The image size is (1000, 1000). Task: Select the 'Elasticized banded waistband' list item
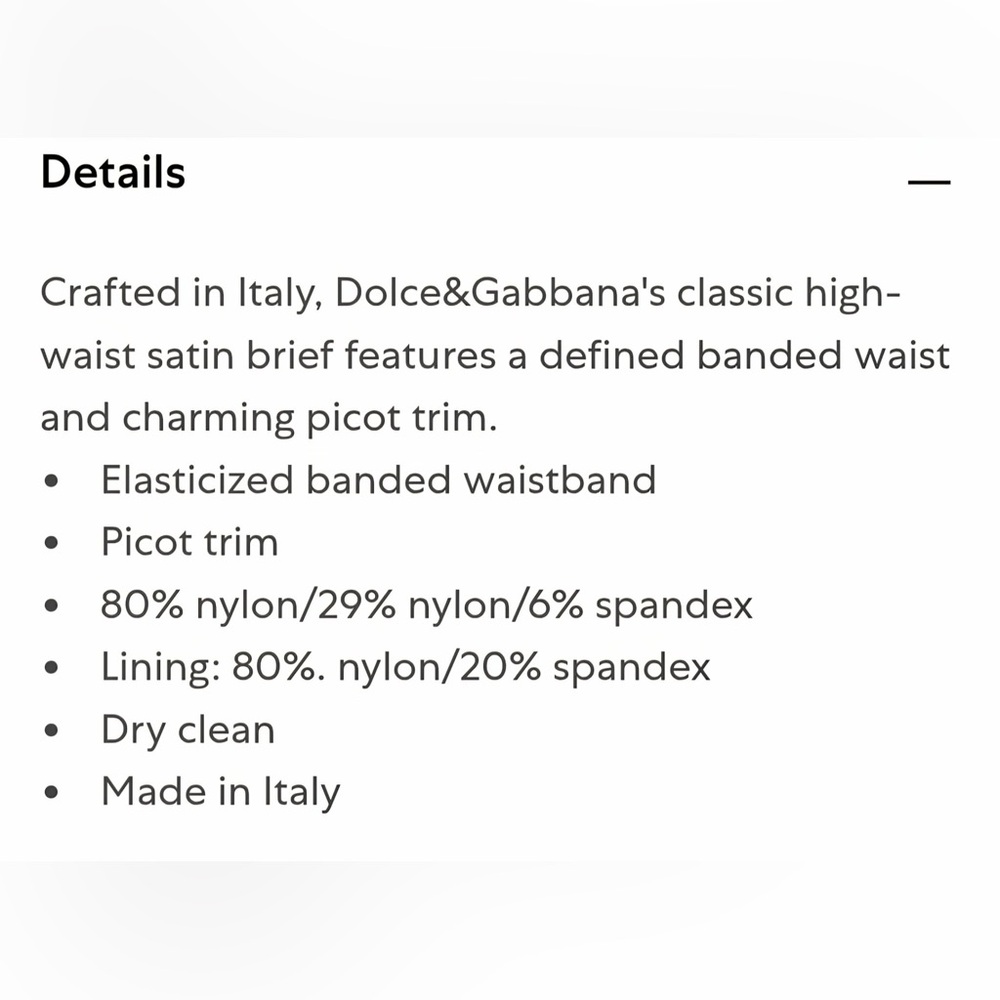click(x=378, y=481)
